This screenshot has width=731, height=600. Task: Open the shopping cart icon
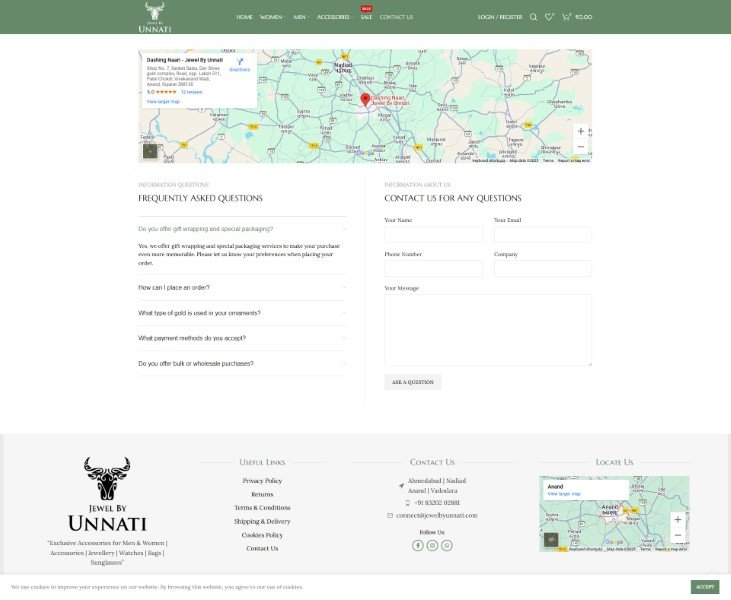(566, 17)
